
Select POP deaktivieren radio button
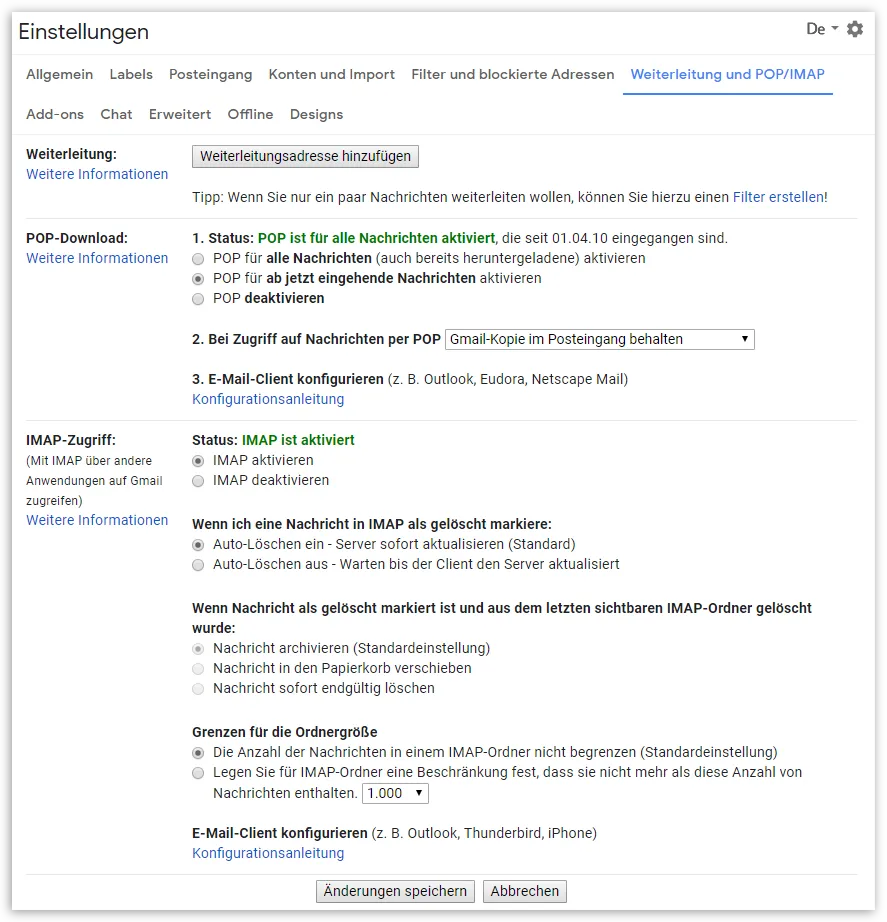(x=198, y=299)
